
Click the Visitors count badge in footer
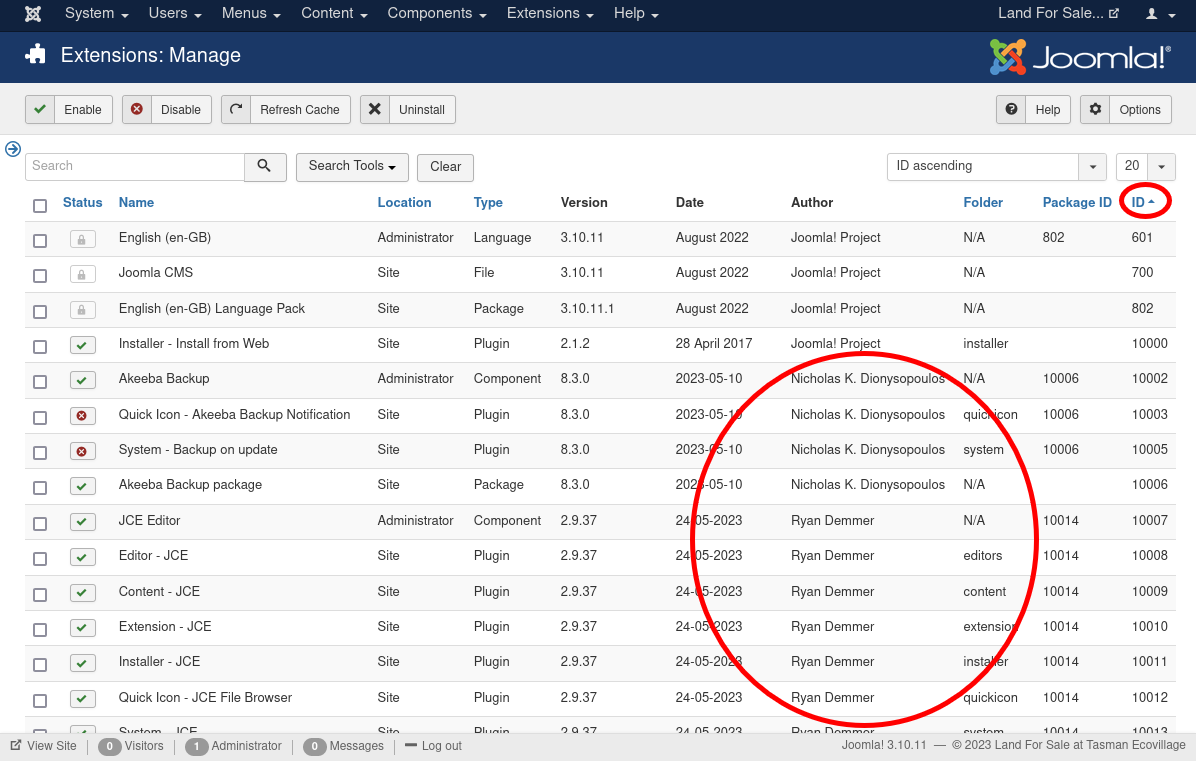[109, 746]
